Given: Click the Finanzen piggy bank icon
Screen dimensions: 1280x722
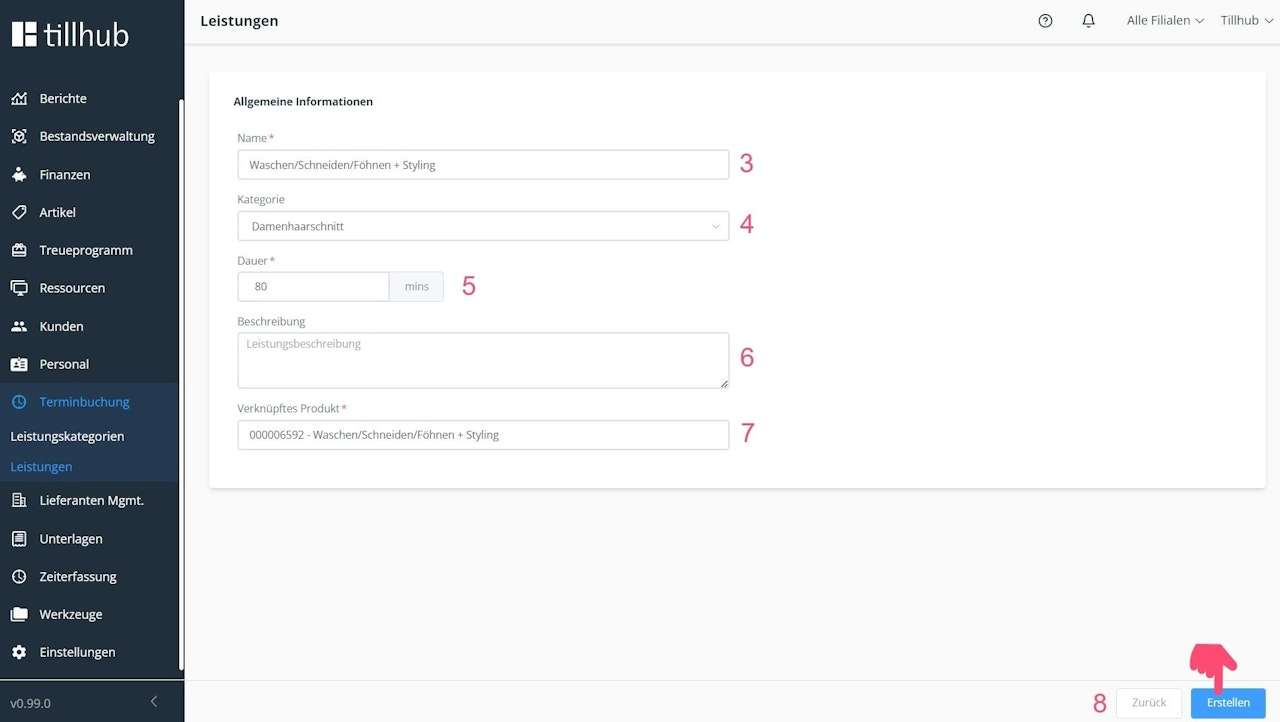Looking at the screenshot, I should [x=19, y=174].
